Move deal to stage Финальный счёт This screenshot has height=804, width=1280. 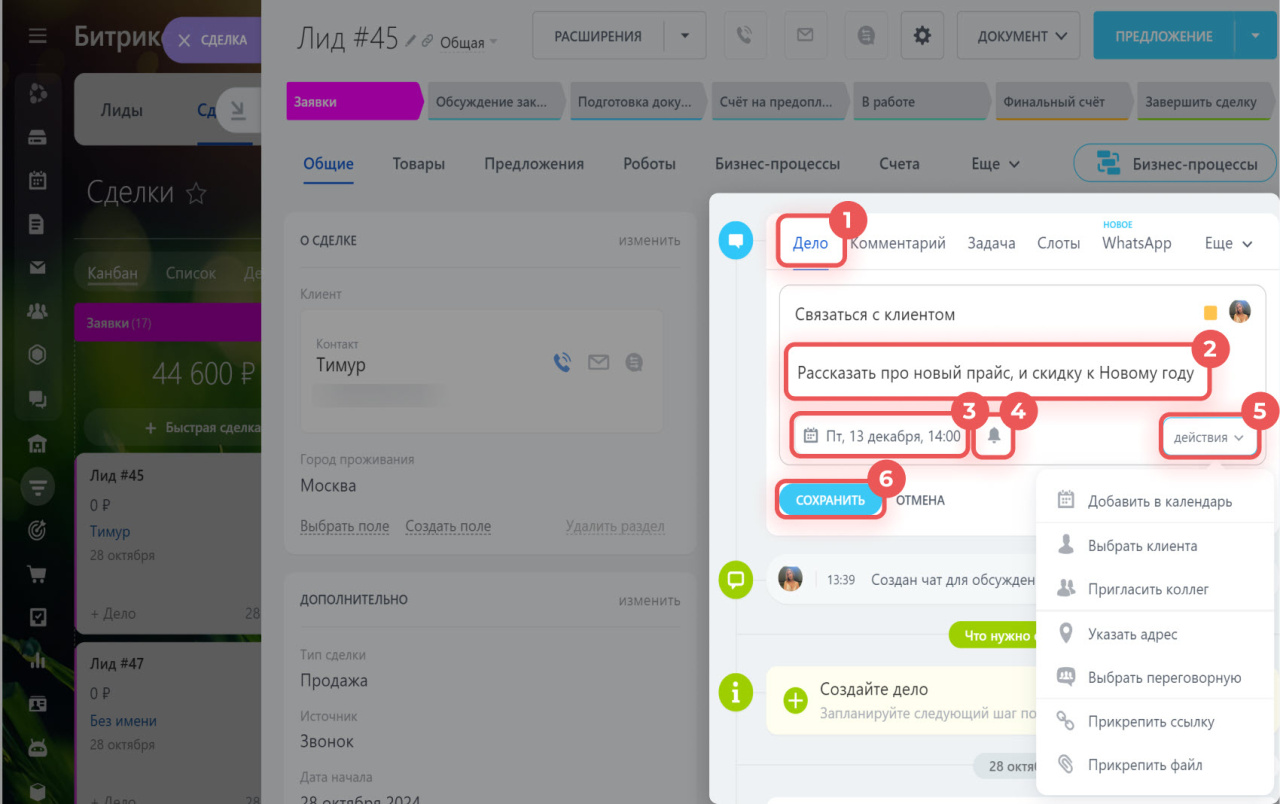click(x=1066, y=101)
